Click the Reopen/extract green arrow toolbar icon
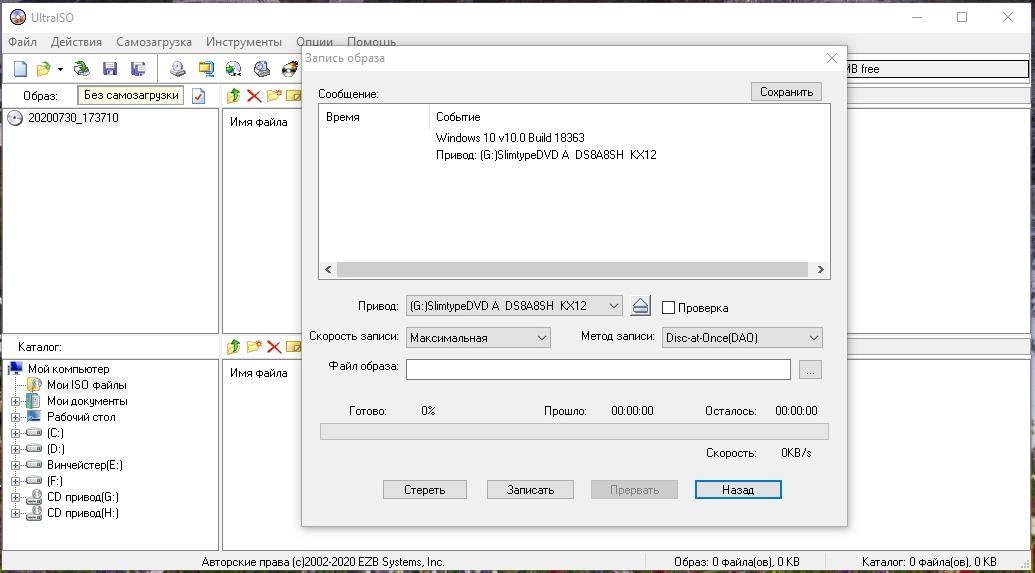 pos(81,69)
